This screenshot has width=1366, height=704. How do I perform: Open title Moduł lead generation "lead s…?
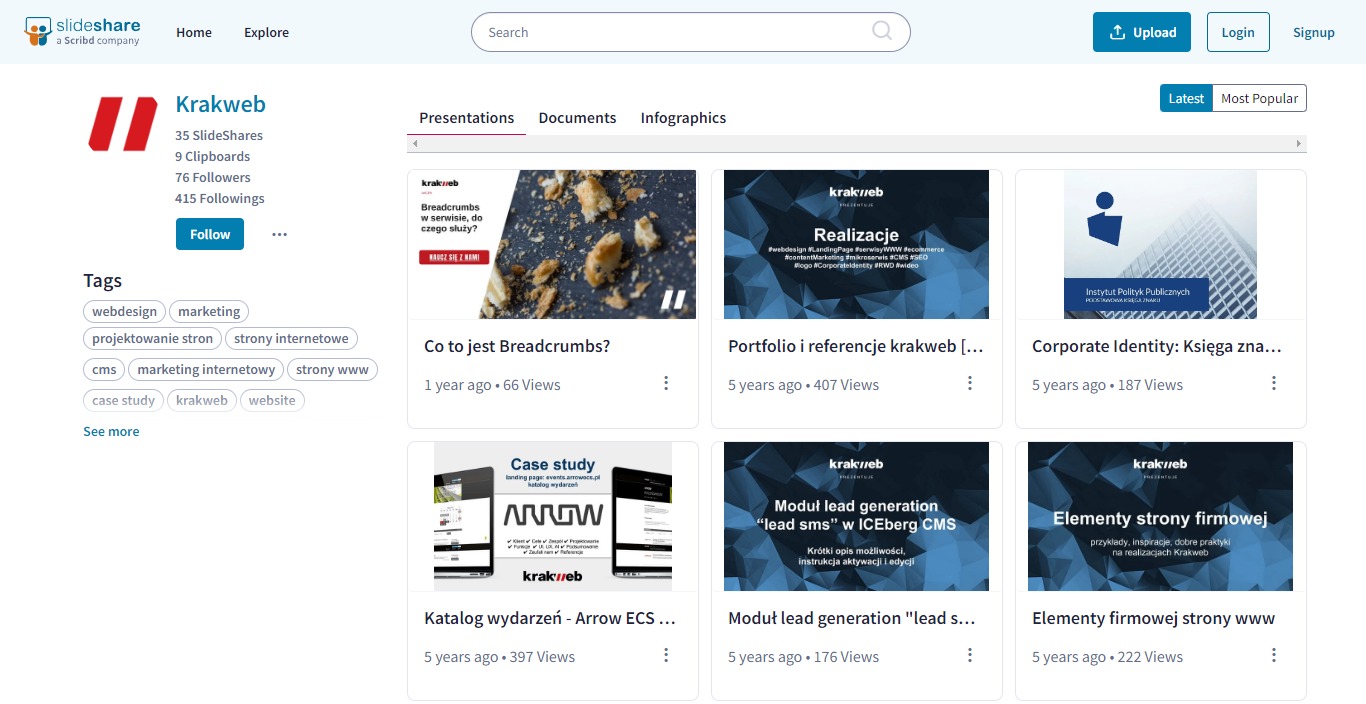pyautogui.click(x=852, y=618)
